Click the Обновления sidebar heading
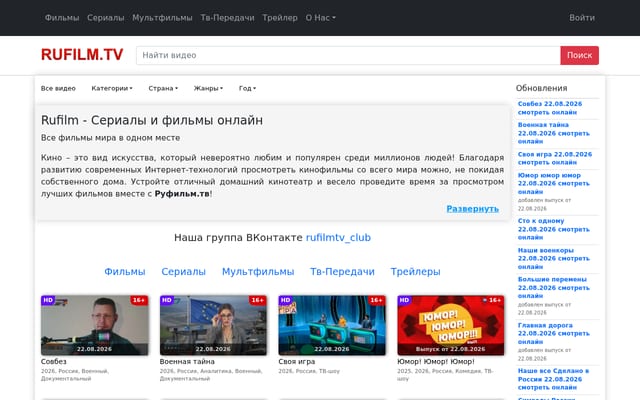 tap(541, 88)
